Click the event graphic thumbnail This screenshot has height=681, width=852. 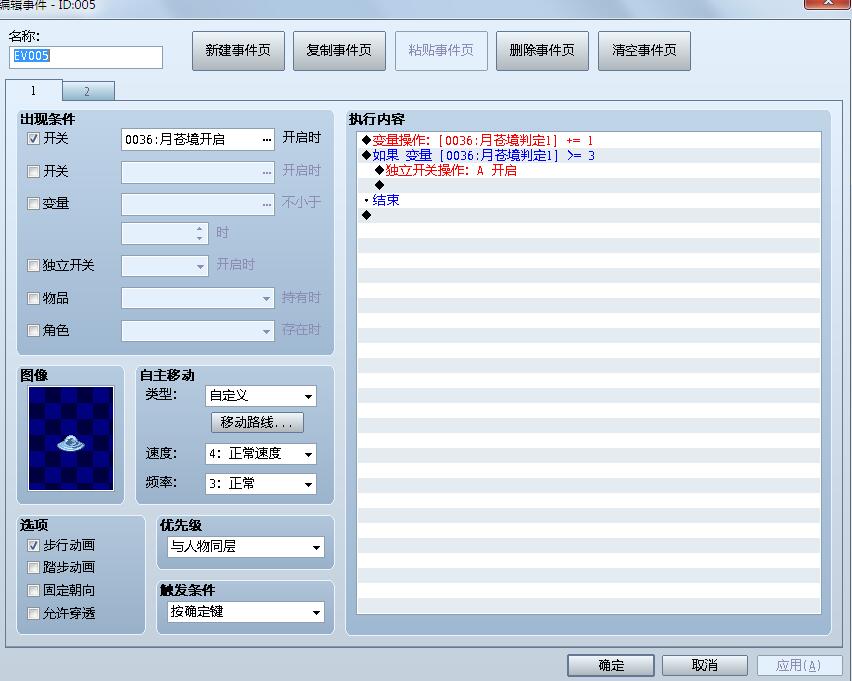71,438
